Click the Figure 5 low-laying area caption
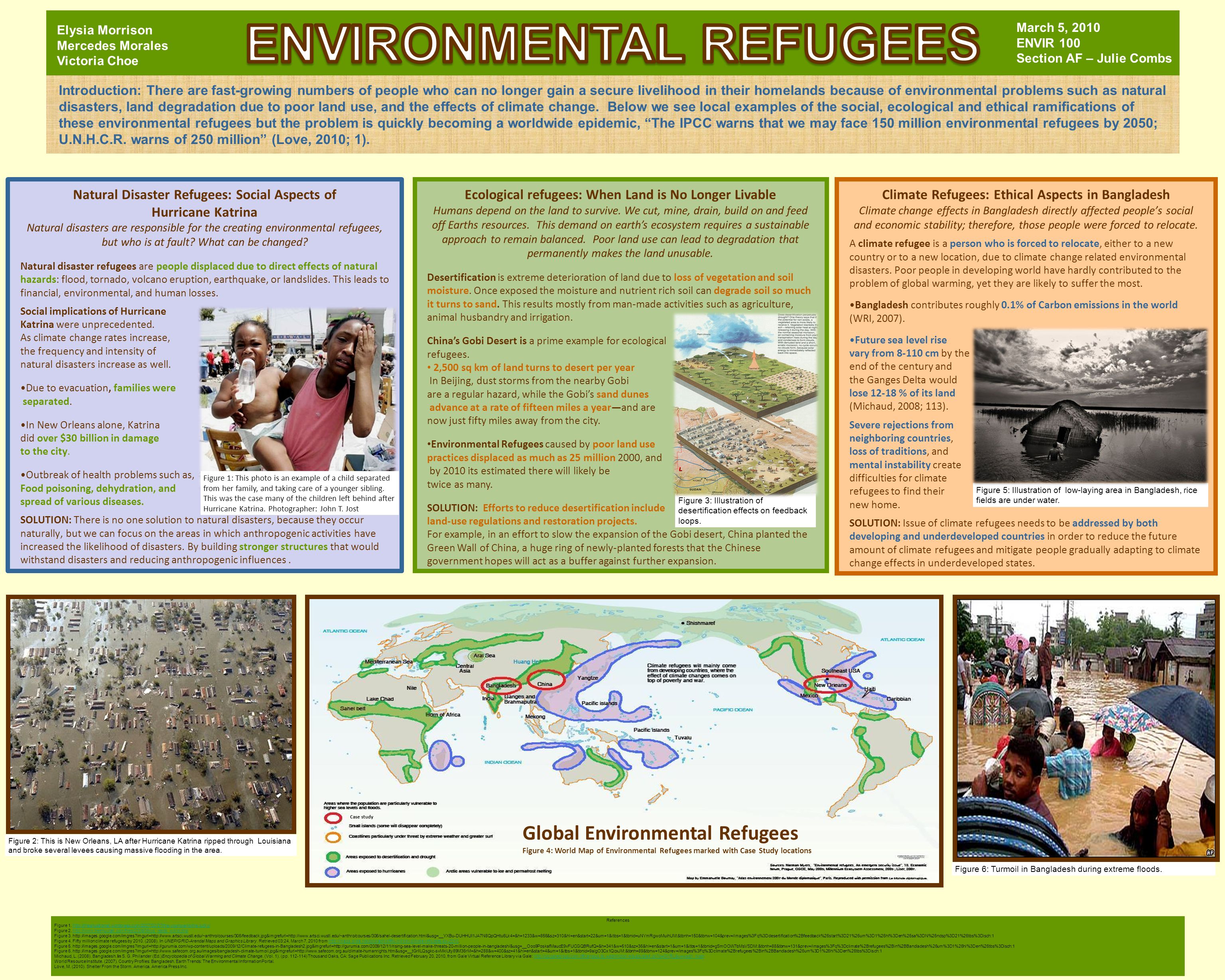The image size is (1225, 980). 1086,495
